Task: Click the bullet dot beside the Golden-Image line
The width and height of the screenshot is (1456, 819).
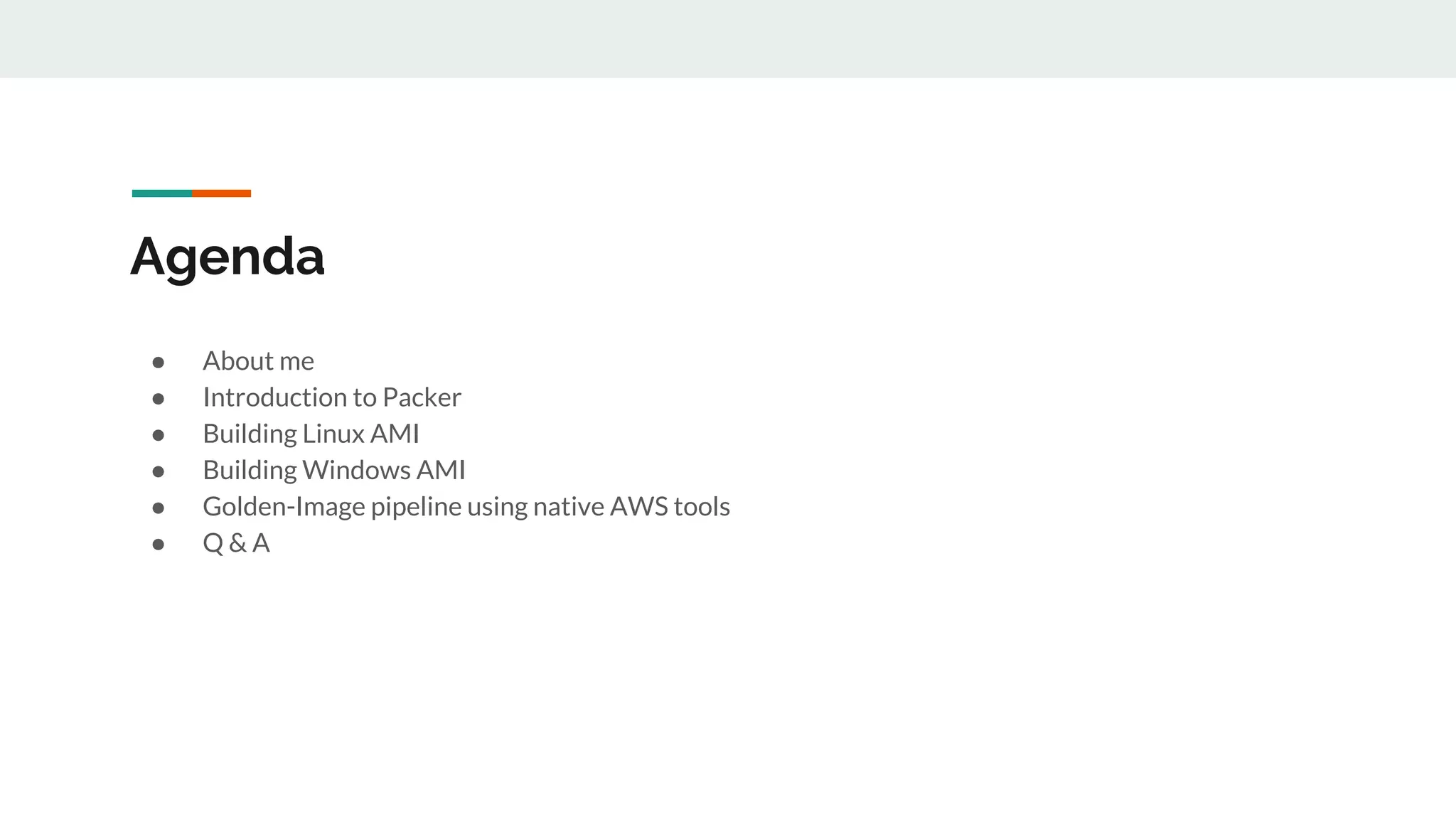Action: coord(159,508)
